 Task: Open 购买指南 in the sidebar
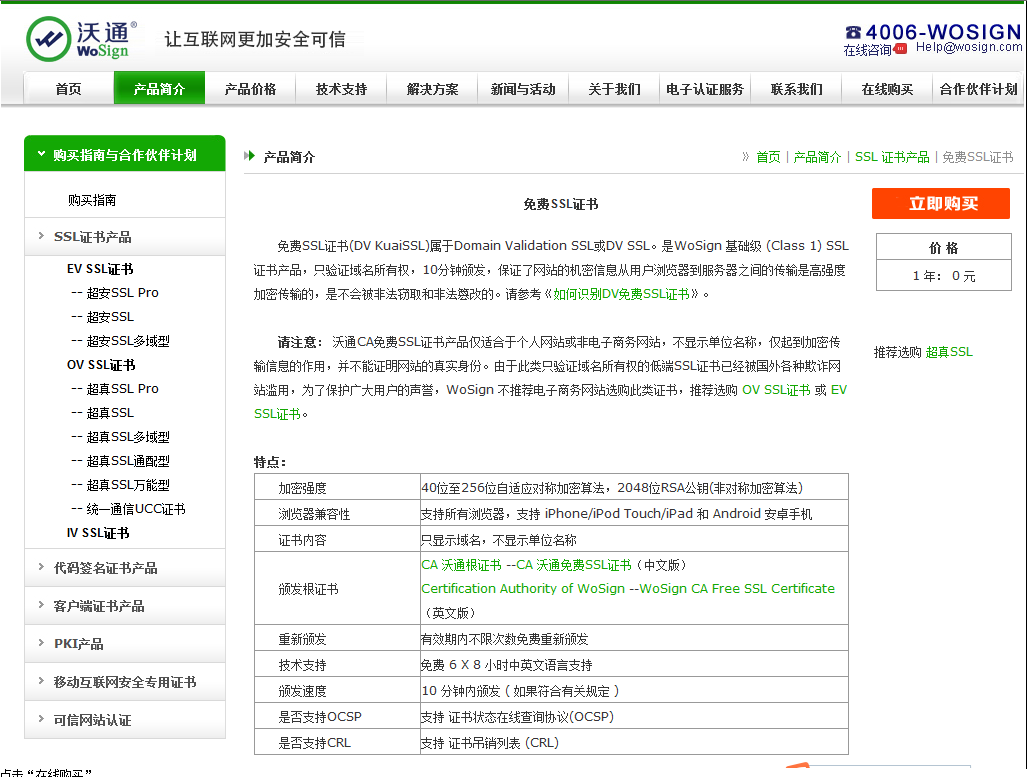(92, 200)
